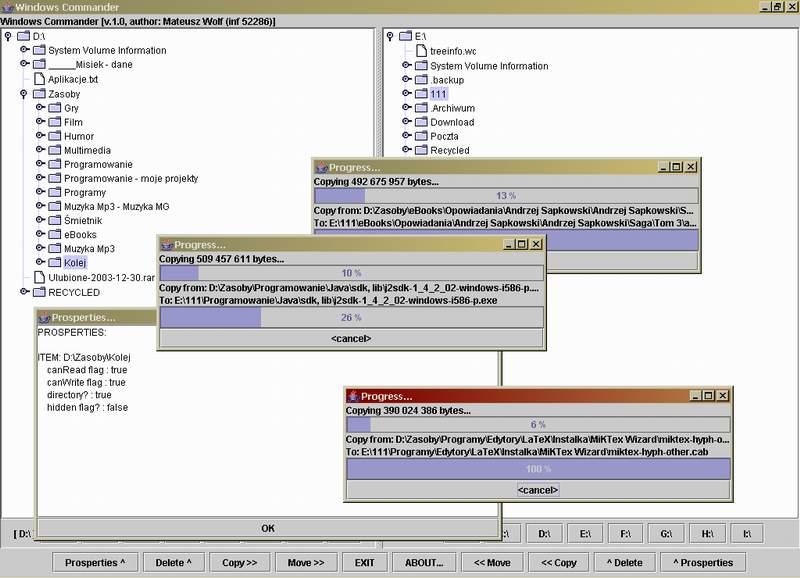Click the E:\ root drive folder icon
This screenshot has width=800, height=578.
[x=406, y=36]
